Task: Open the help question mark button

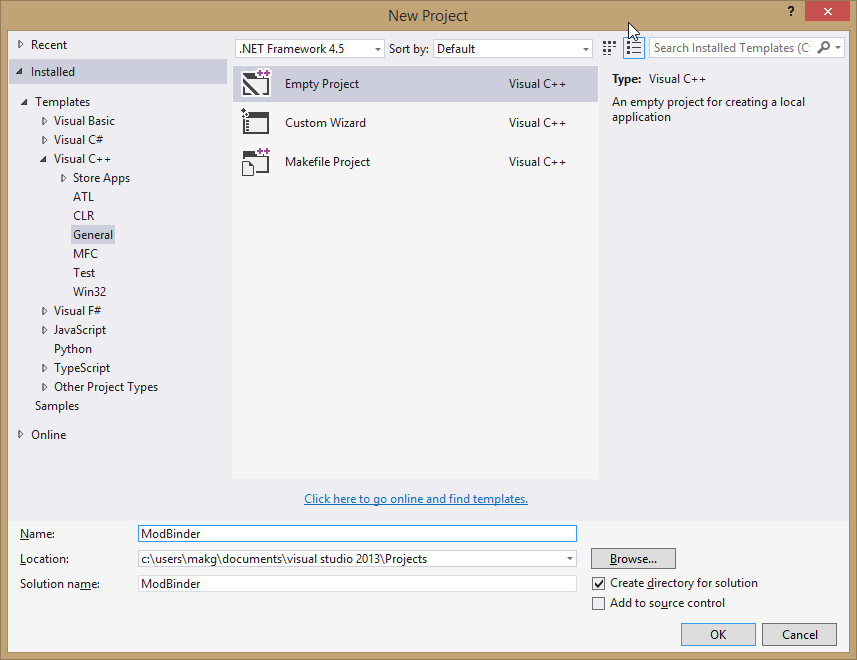Action: 791,12
